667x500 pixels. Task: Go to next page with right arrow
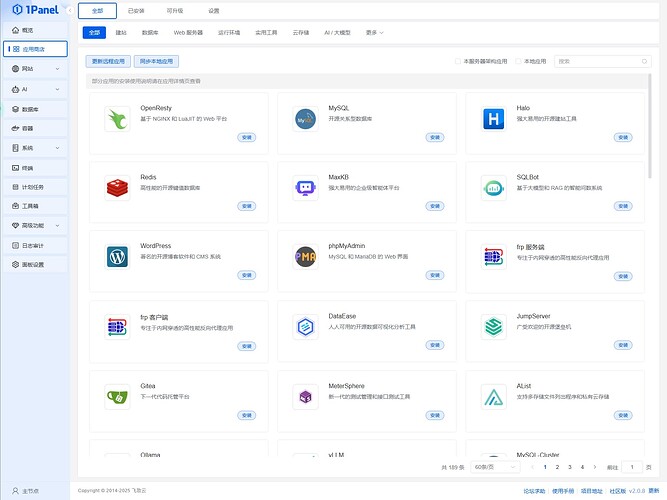[x=595, y=467]
